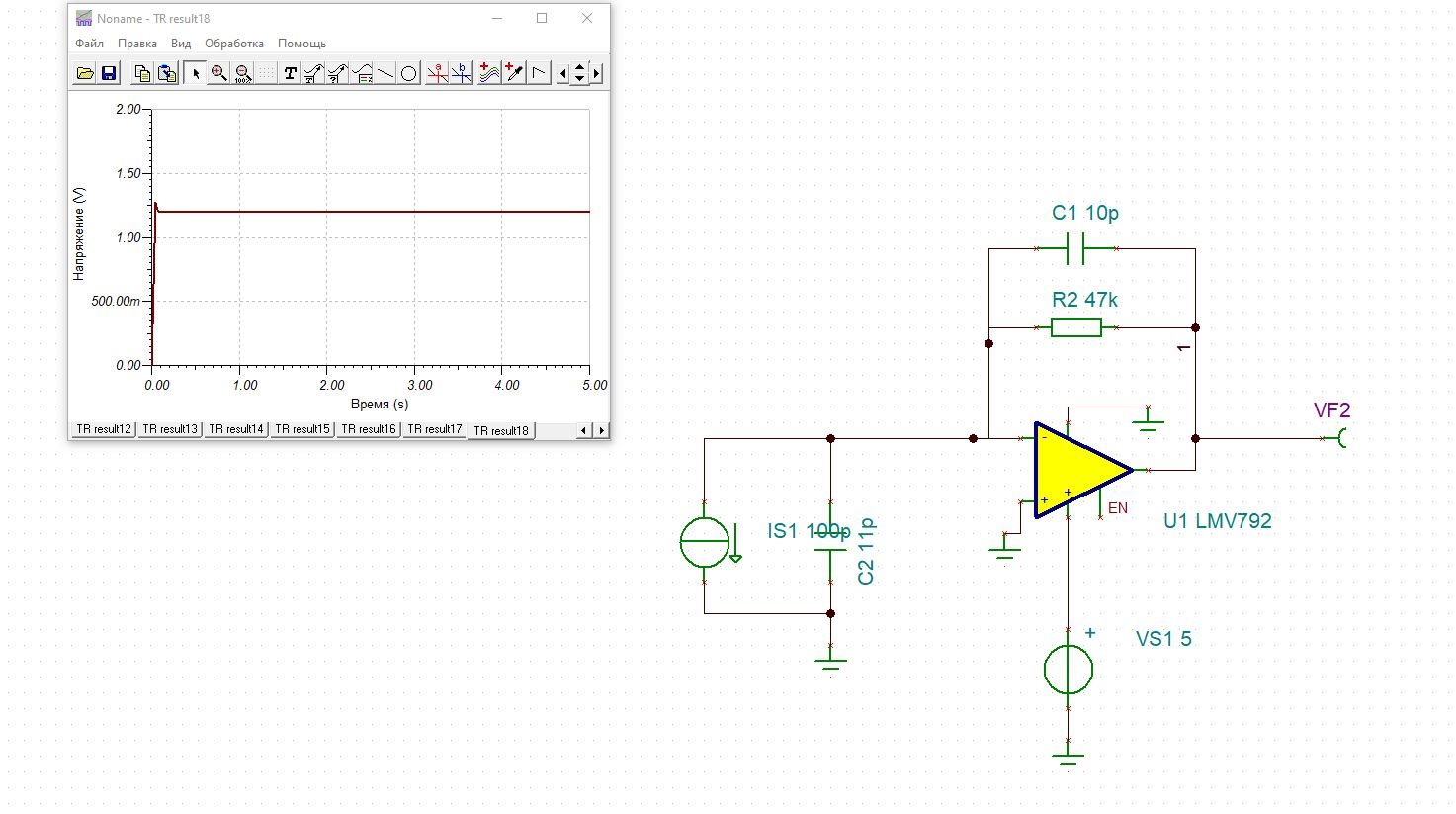This screenshot has height=814, width=1456.
Task: Open the Помощь menu
Action: pyautogui.click(x=301, y=44)
